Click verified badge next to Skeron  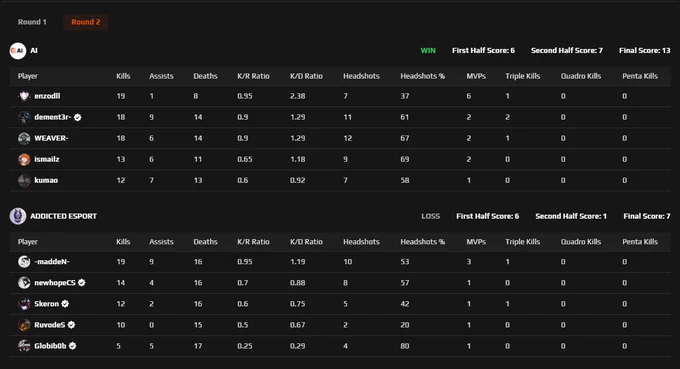(65, 304)
